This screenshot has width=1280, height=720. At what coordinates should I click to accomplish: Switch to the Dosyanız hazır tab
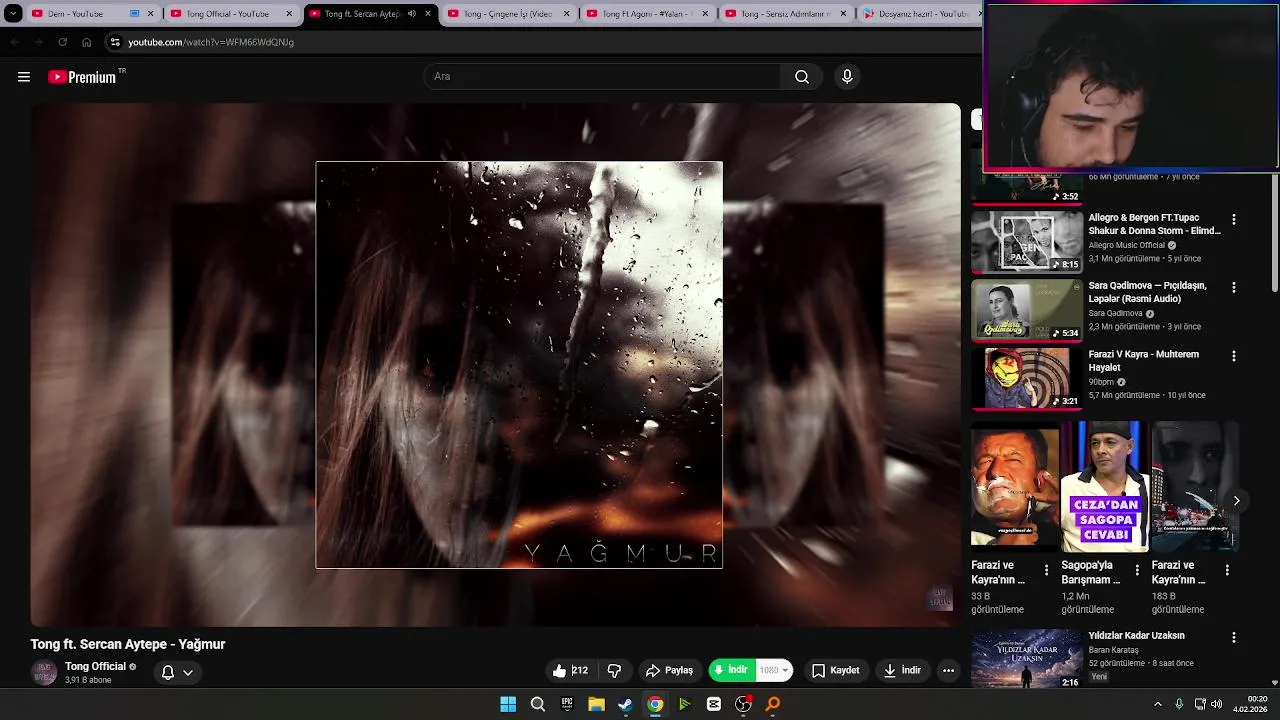pyautogui.click(x=920, y=14)
